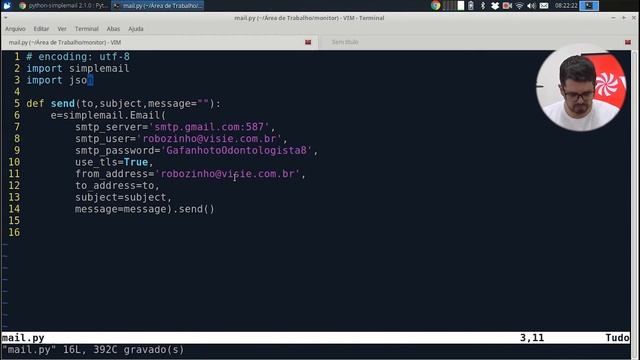The height and width of the screenshot is (360, 640).
Task: Click the Dropbox tray icon
Action: [x=495, y=5]
